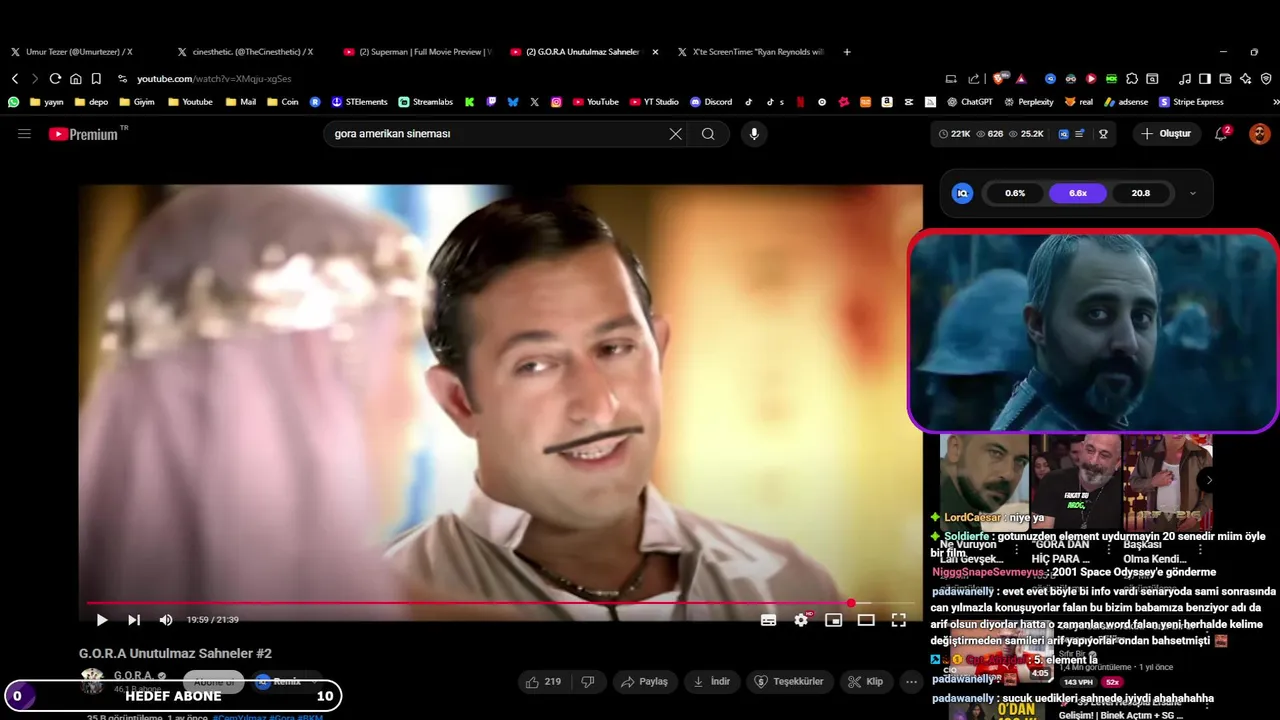The image size is (1280, 720).
Task: Open the Streamlabs bookmark
Action: [x=425, y=102]
